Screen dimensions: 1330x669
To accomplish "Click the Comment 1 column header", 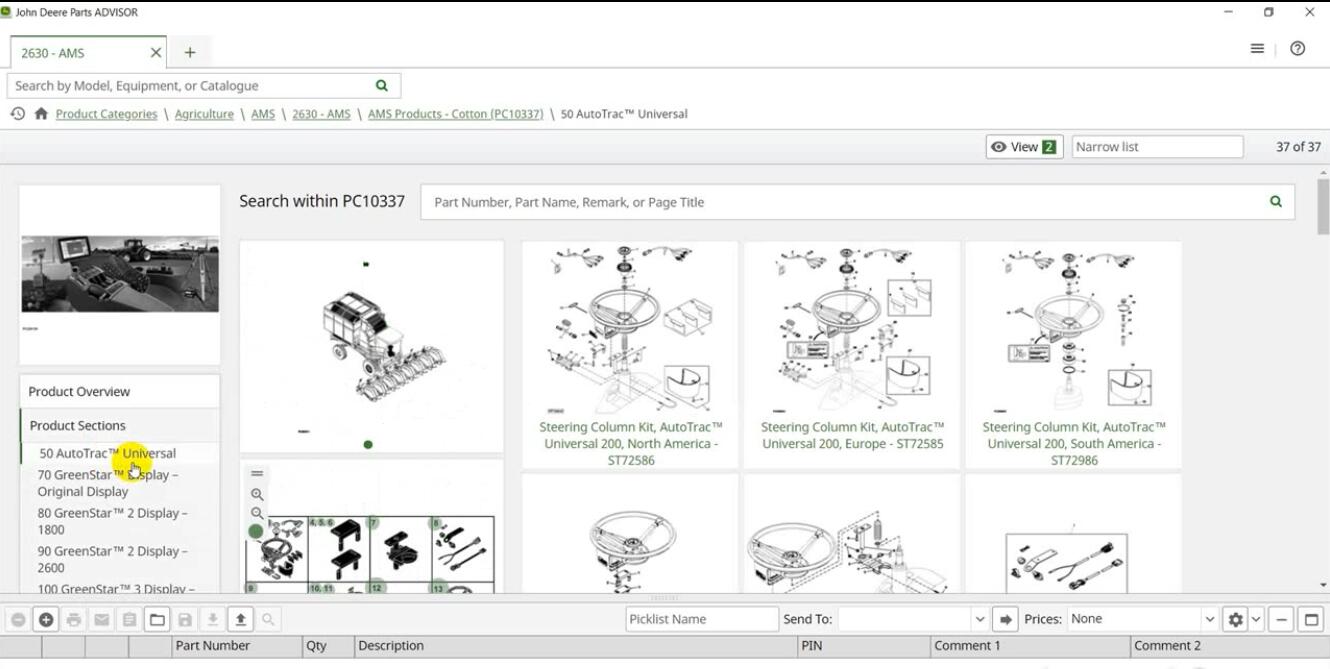I will point(1030,646).
